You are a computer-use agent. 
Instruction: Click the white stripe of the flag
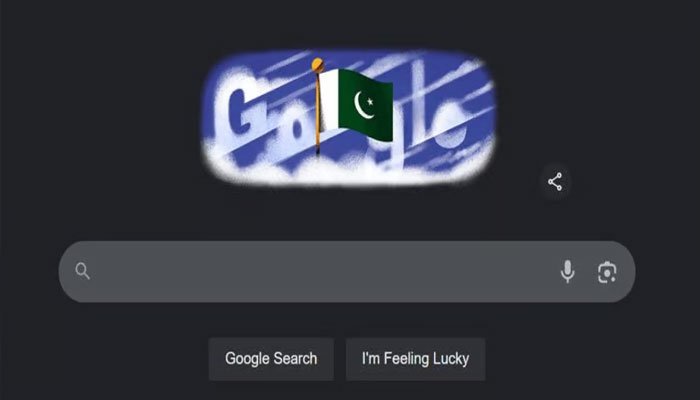pyautogui.click(x=329, y=101)
